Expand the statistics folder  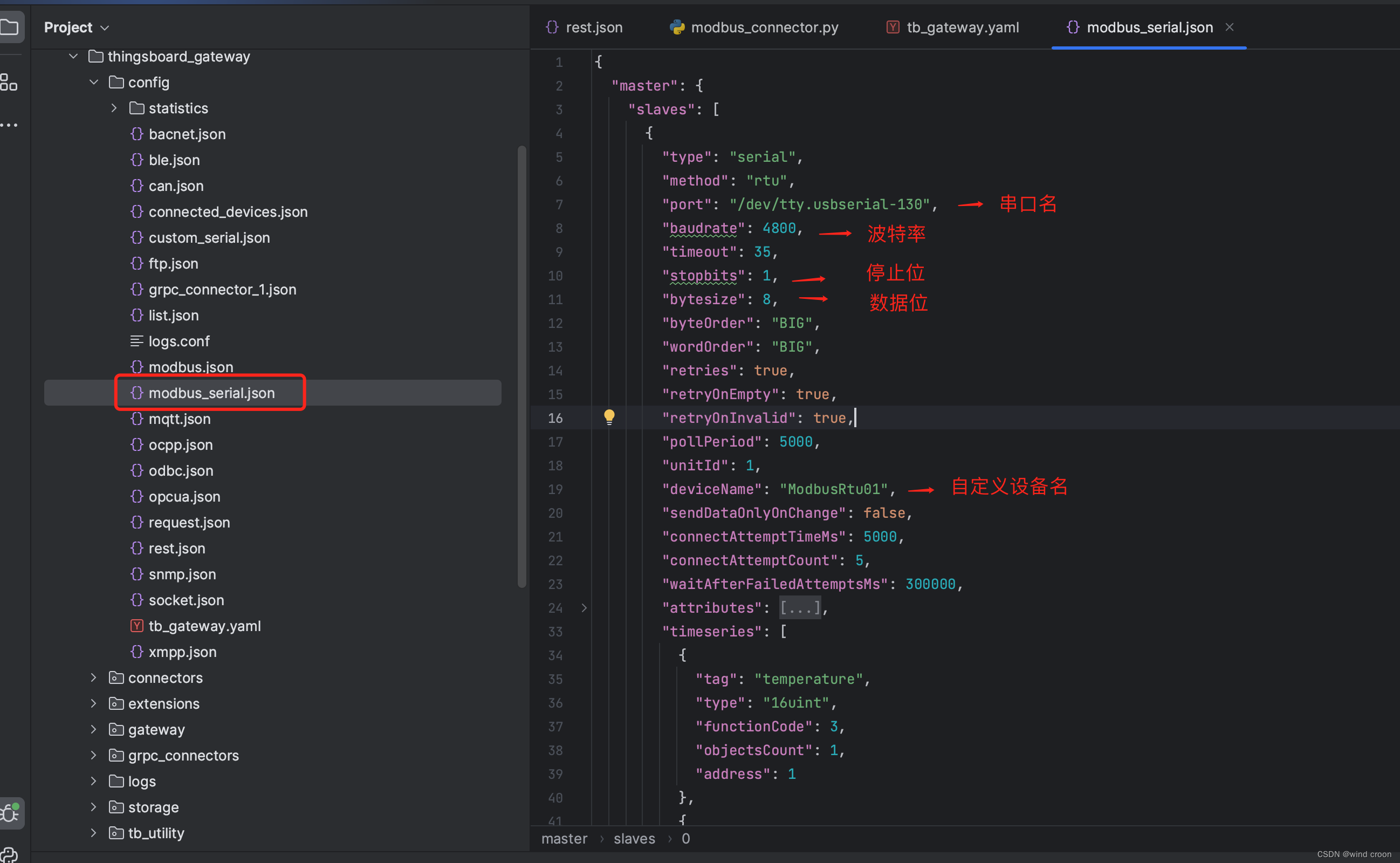coord(114,108)
